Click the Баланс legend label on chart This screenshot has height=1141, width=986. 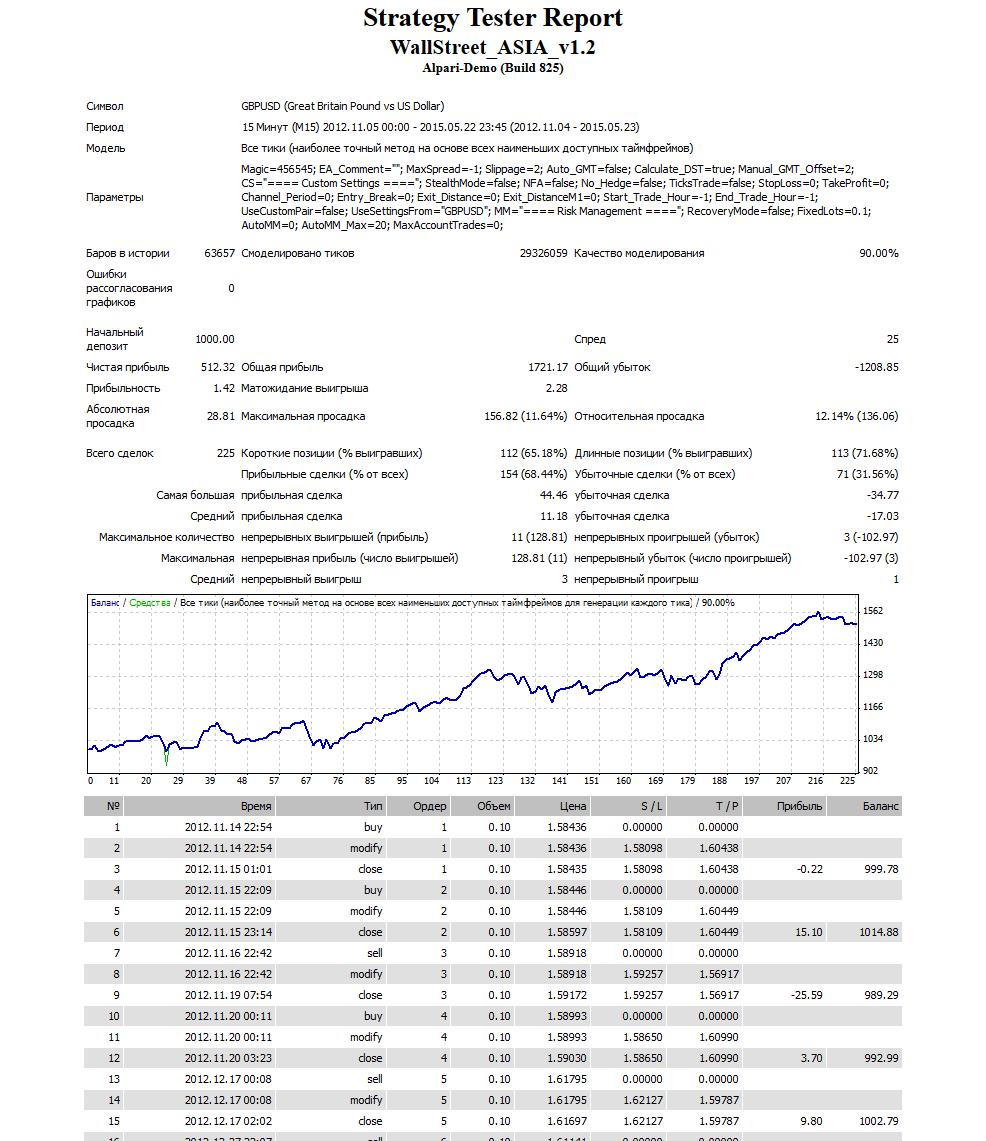click(105, 603)
